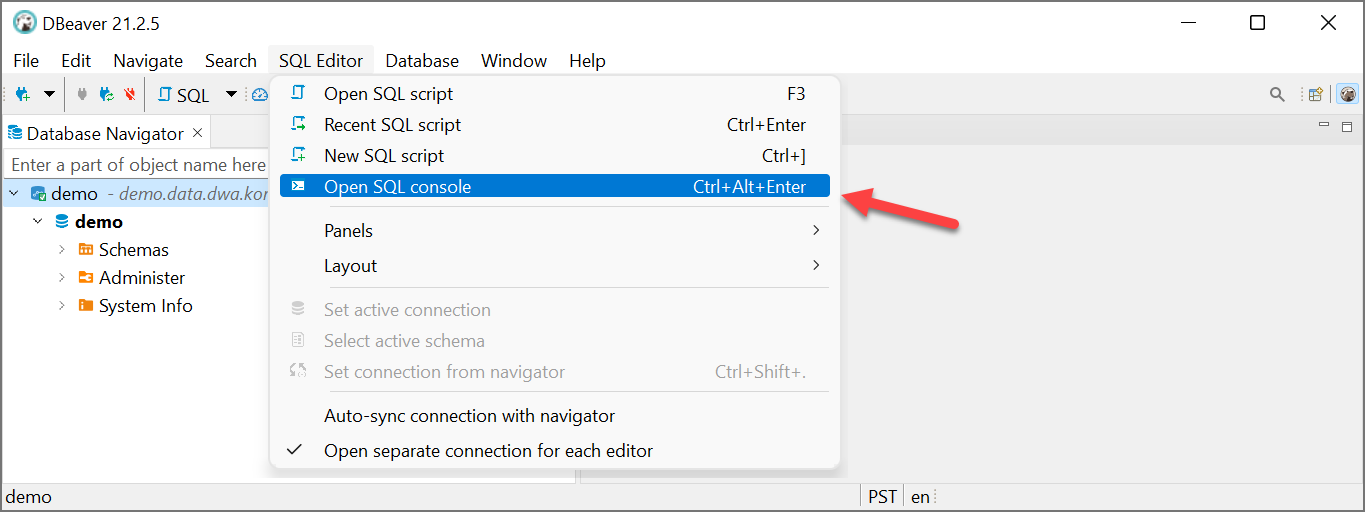Select the DBeaver perspective beaver icon
1365x512 pixels.
tap(1348, 95)
